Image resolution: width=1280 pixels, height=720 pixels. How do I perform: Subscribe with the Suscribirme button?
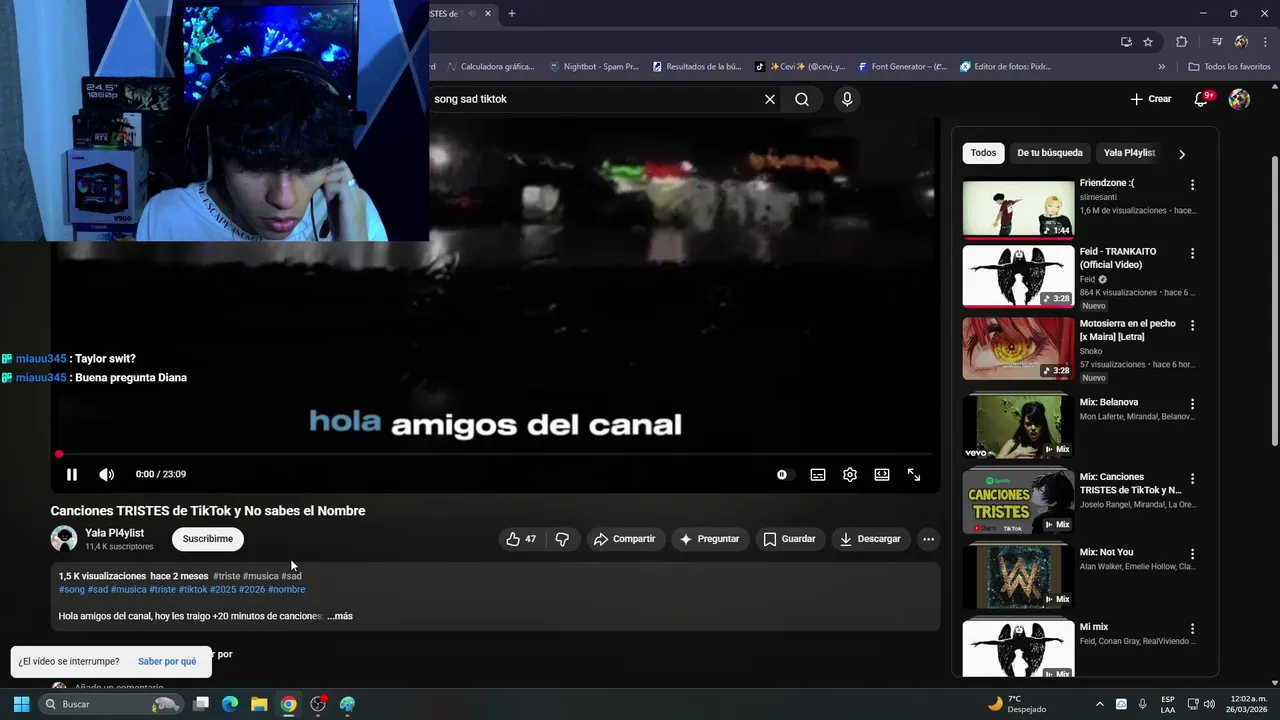pos(208,539)
